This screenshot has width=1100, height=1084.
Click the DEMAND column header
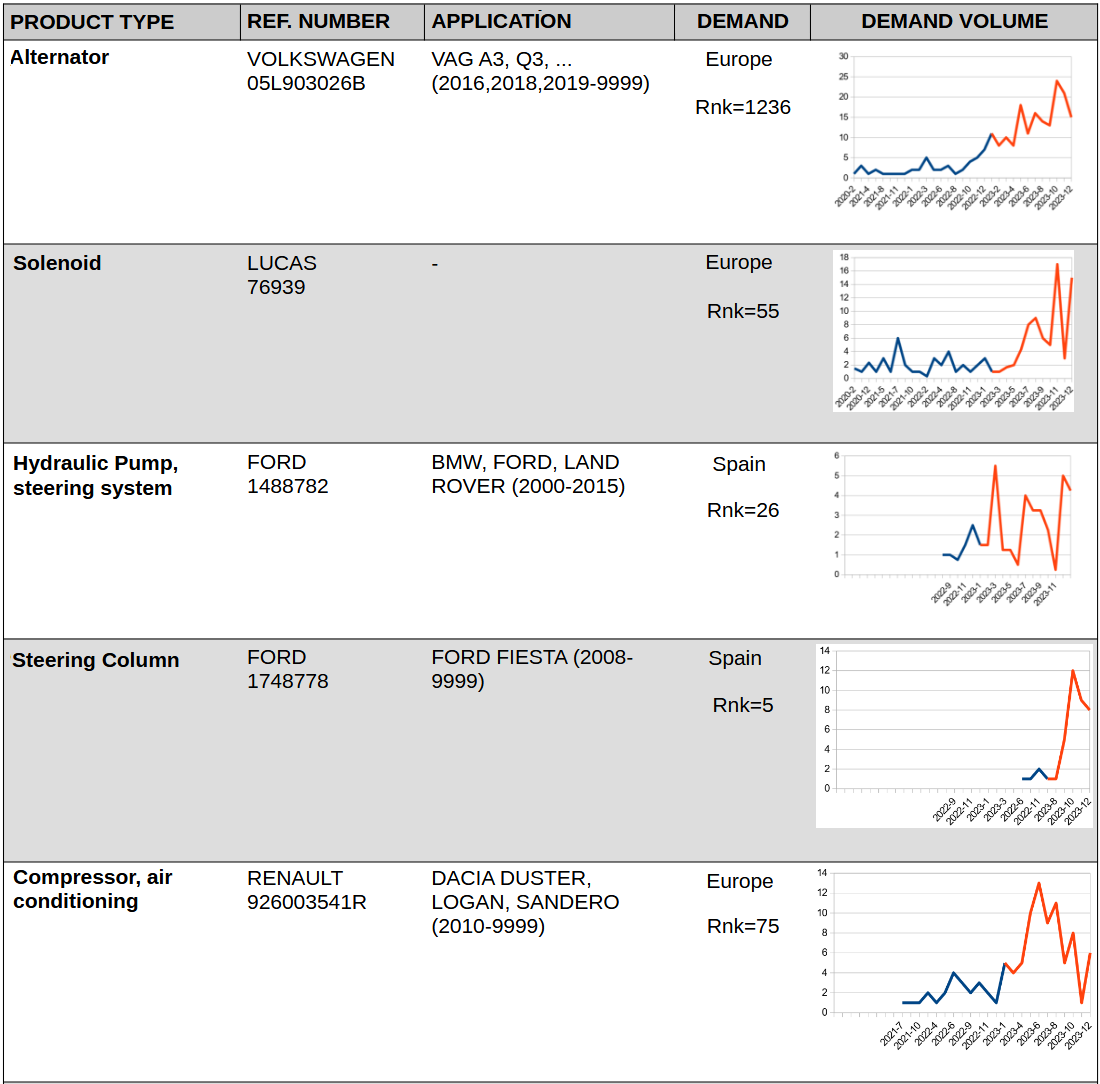tap(743, 22)
